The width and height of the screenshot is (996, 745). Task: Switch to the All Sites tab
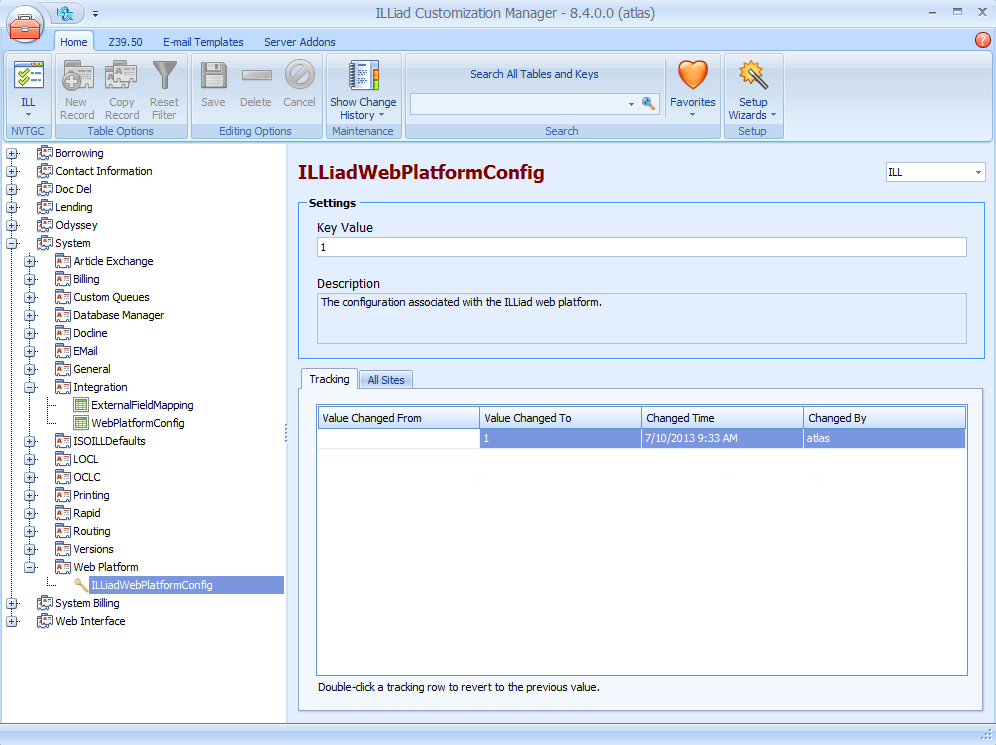click(x=386, y=379)
